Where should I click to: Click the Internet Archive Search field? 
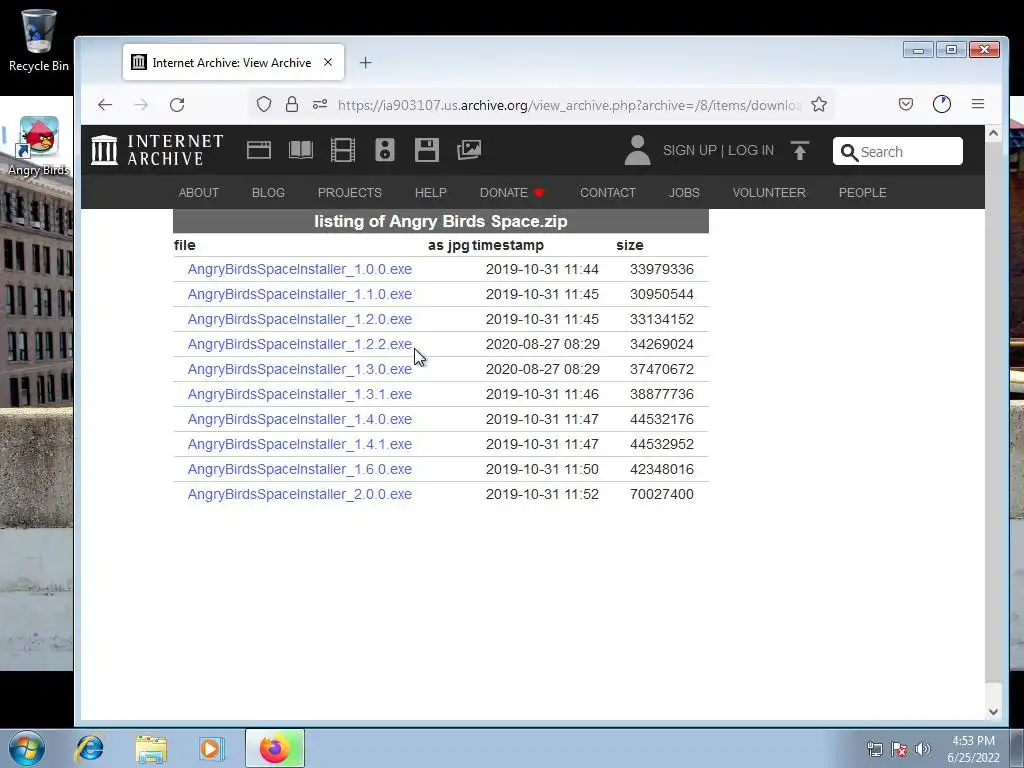pos(898,152)
